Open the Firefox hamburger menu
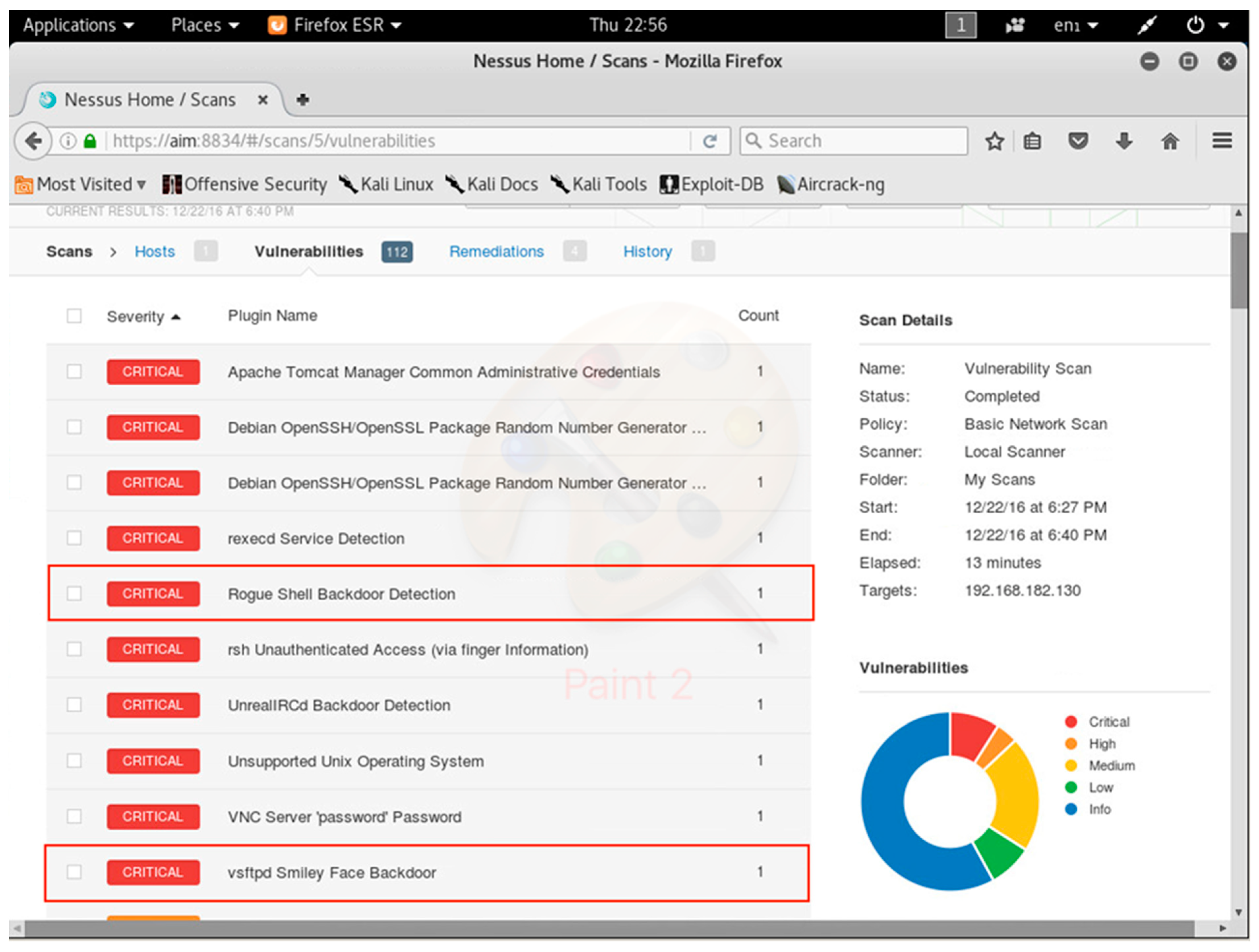 [x=1221, y=140]
